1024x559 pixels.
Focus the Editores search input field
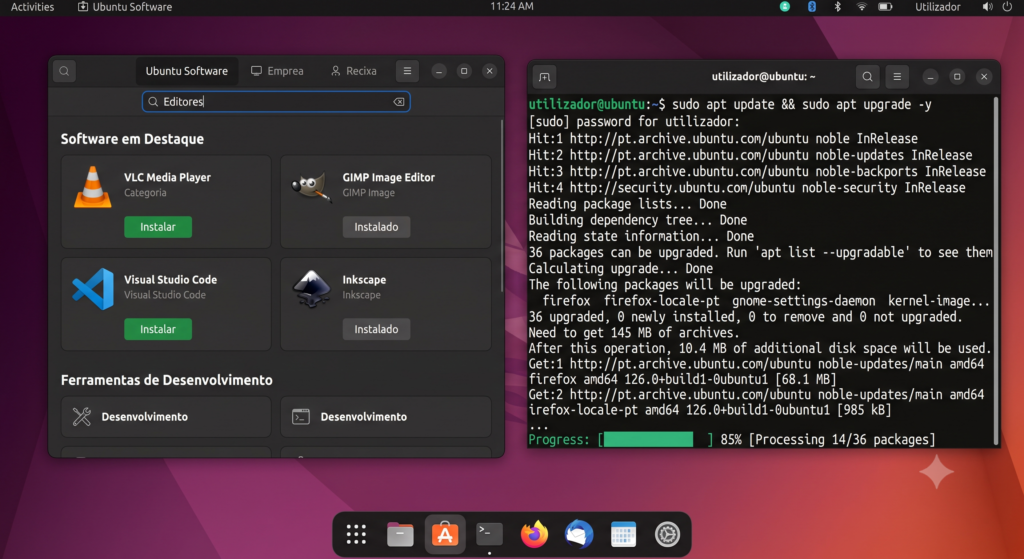[276, 102]
